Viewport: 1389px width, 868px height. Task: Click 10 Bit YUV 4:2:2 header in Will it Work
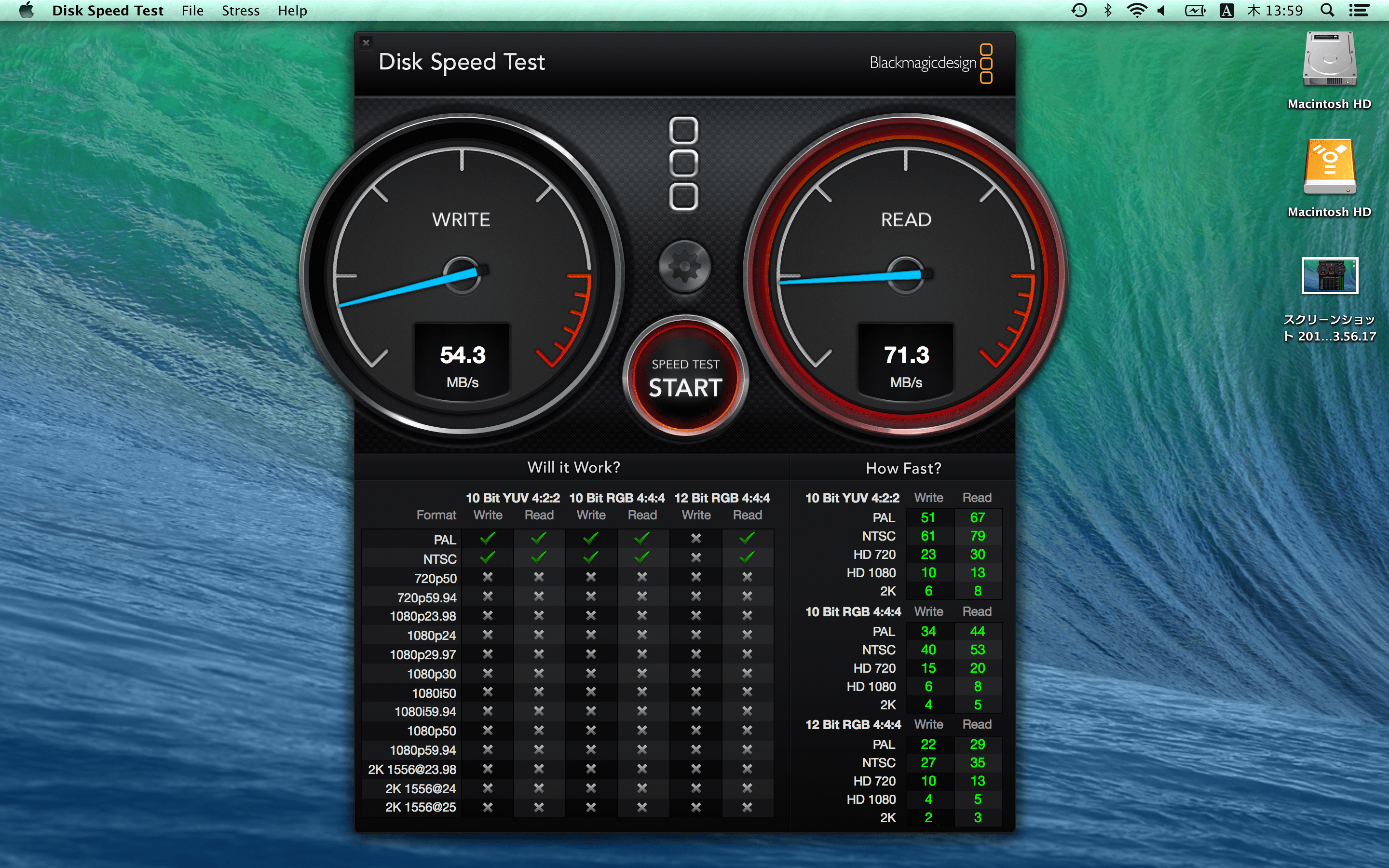[x=513, y=498]
